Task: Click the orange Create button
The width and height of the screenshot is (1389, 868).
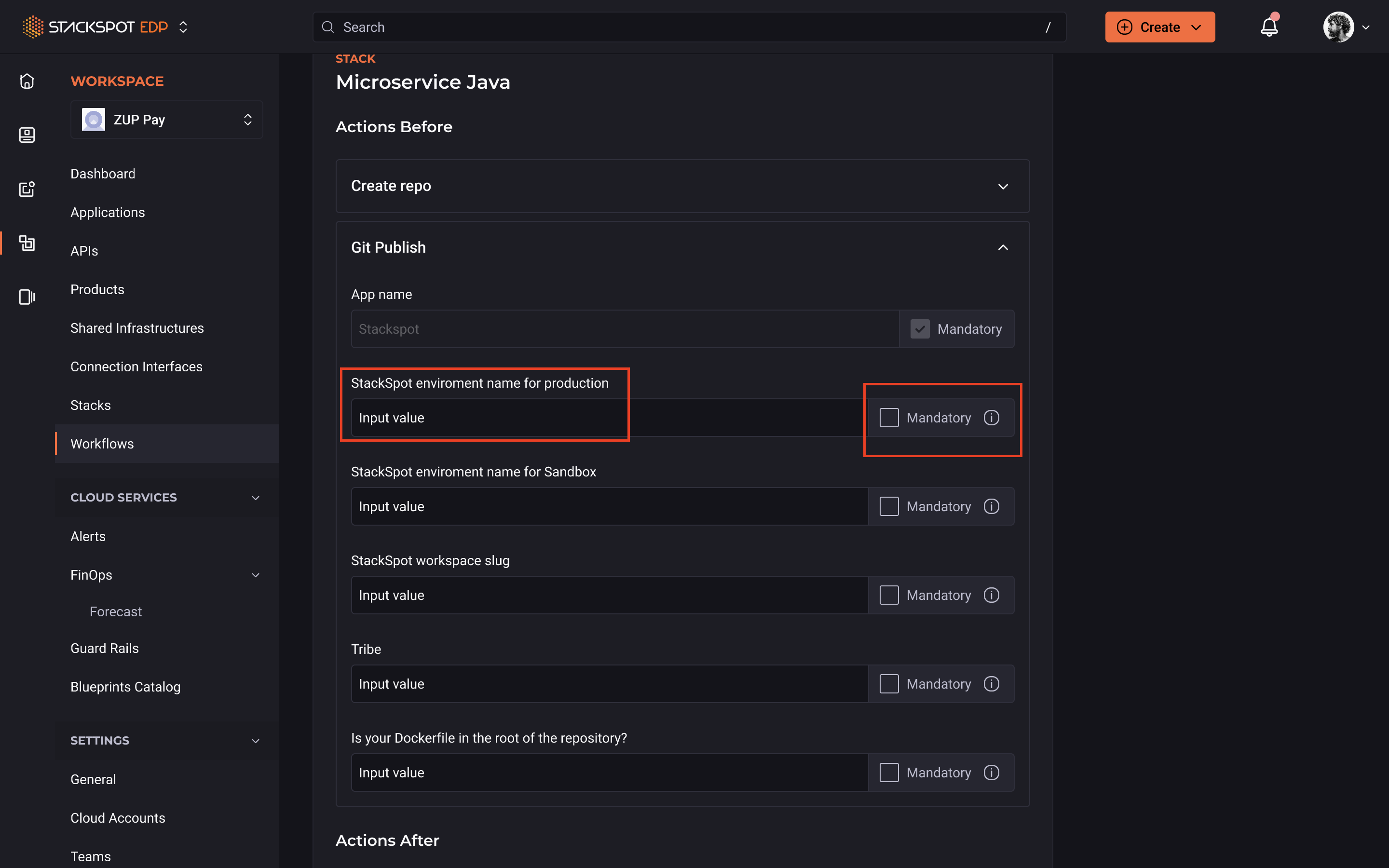Action: (1159, 27)
